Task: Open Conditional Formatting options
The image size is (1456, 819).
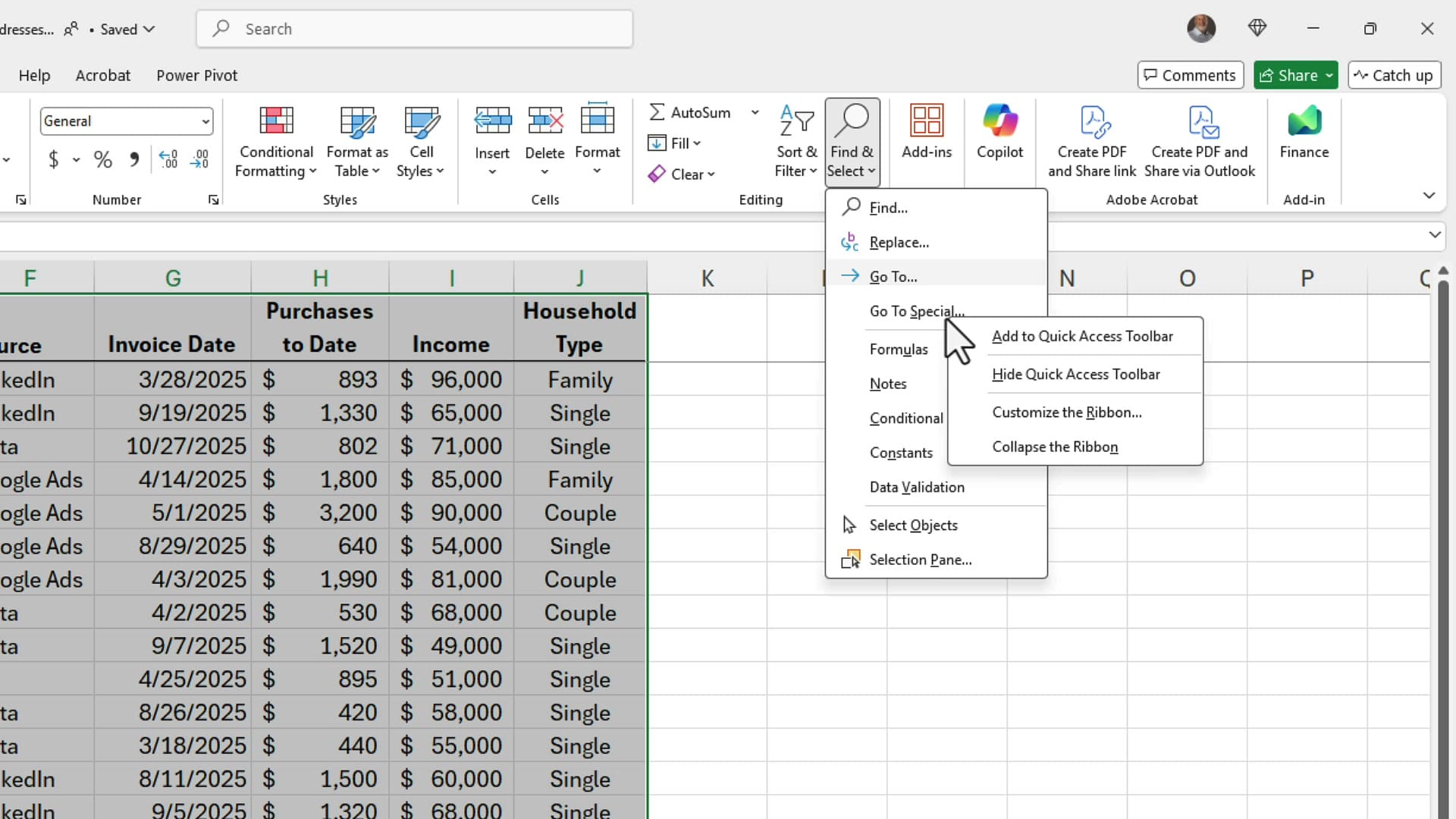Action: pyautogui.click(x=275, y=141)
